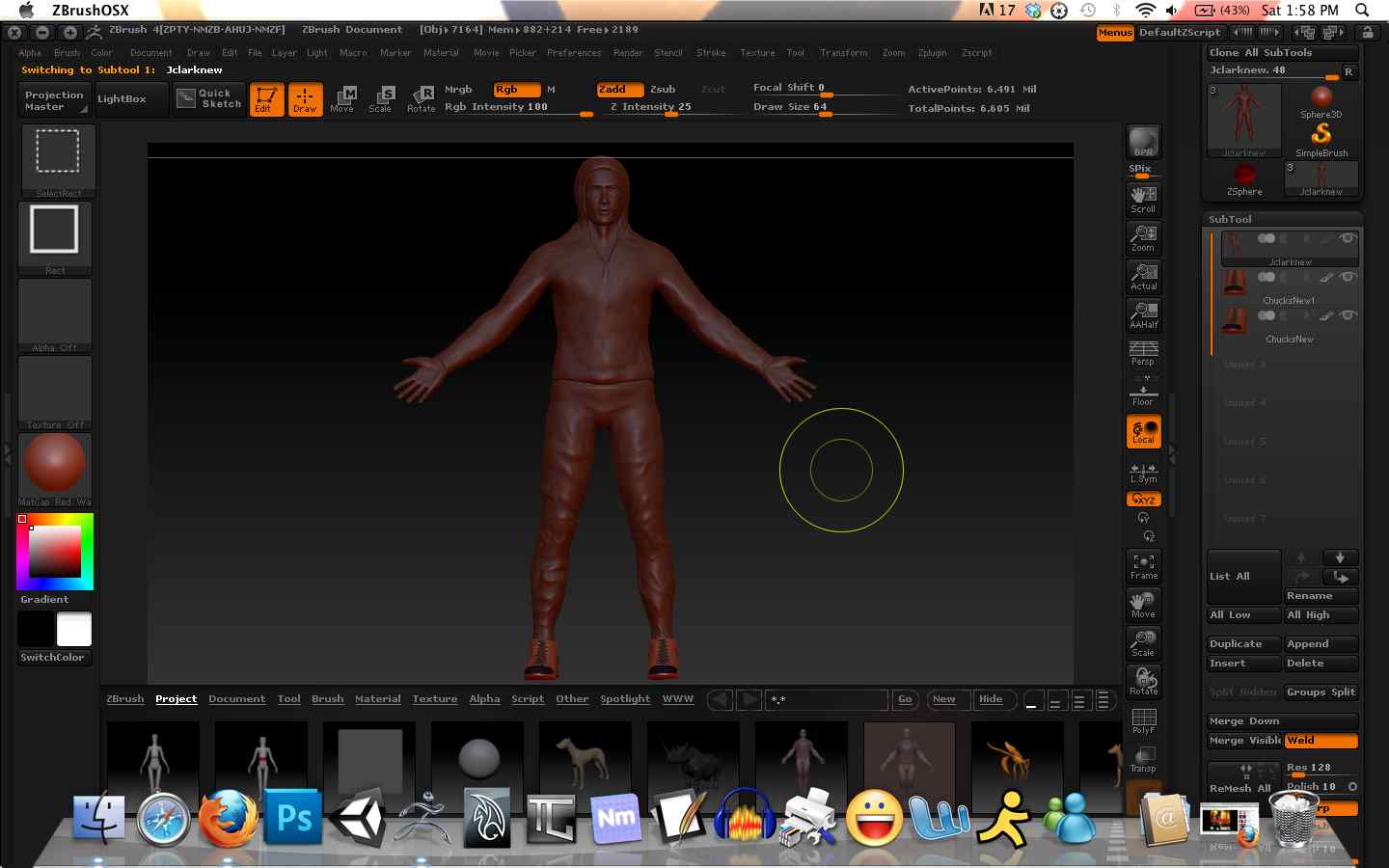Image resolution: width=1389 pixels, height=868 pixels.
Task: Open the Alpha Off selector popup
Action: pyautogui.click(x=55, y=315)
